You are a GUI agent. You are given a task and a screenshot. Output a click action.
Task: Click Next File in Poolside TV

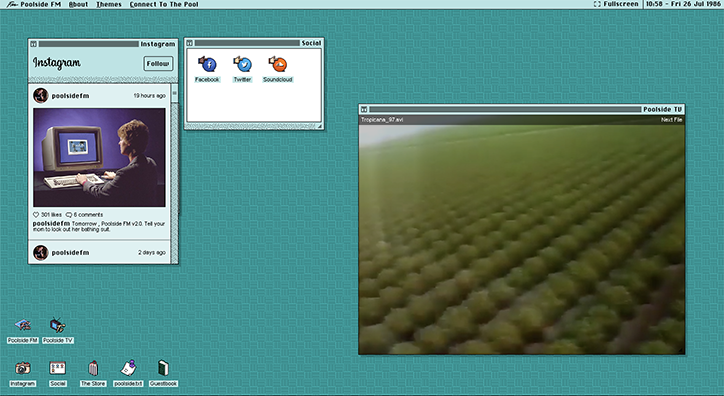pyautogui.click(x=671, y=120)
